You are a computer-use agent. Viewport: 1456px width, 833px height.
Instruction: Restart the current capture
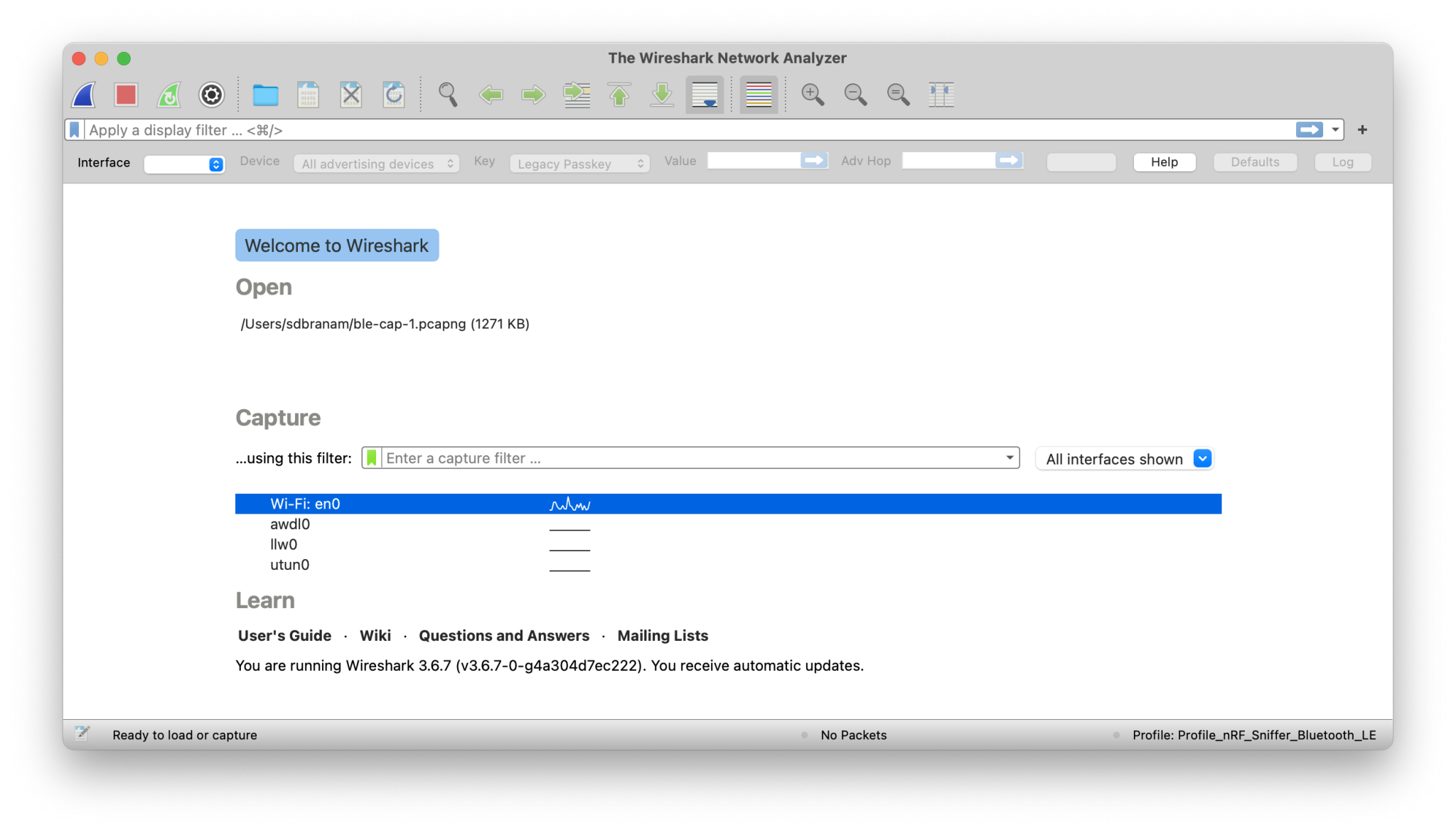coord(168,95)
